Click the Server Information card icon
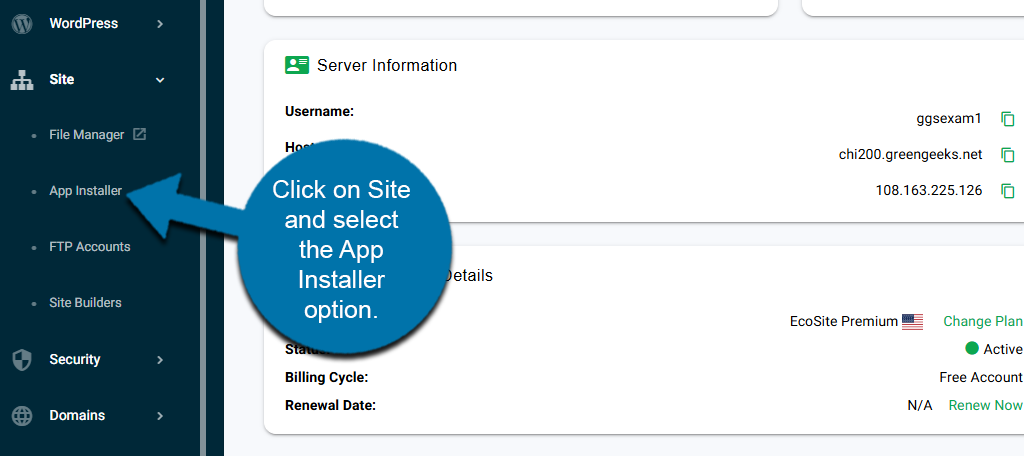 pyautogui.click(x=297, y=65)
